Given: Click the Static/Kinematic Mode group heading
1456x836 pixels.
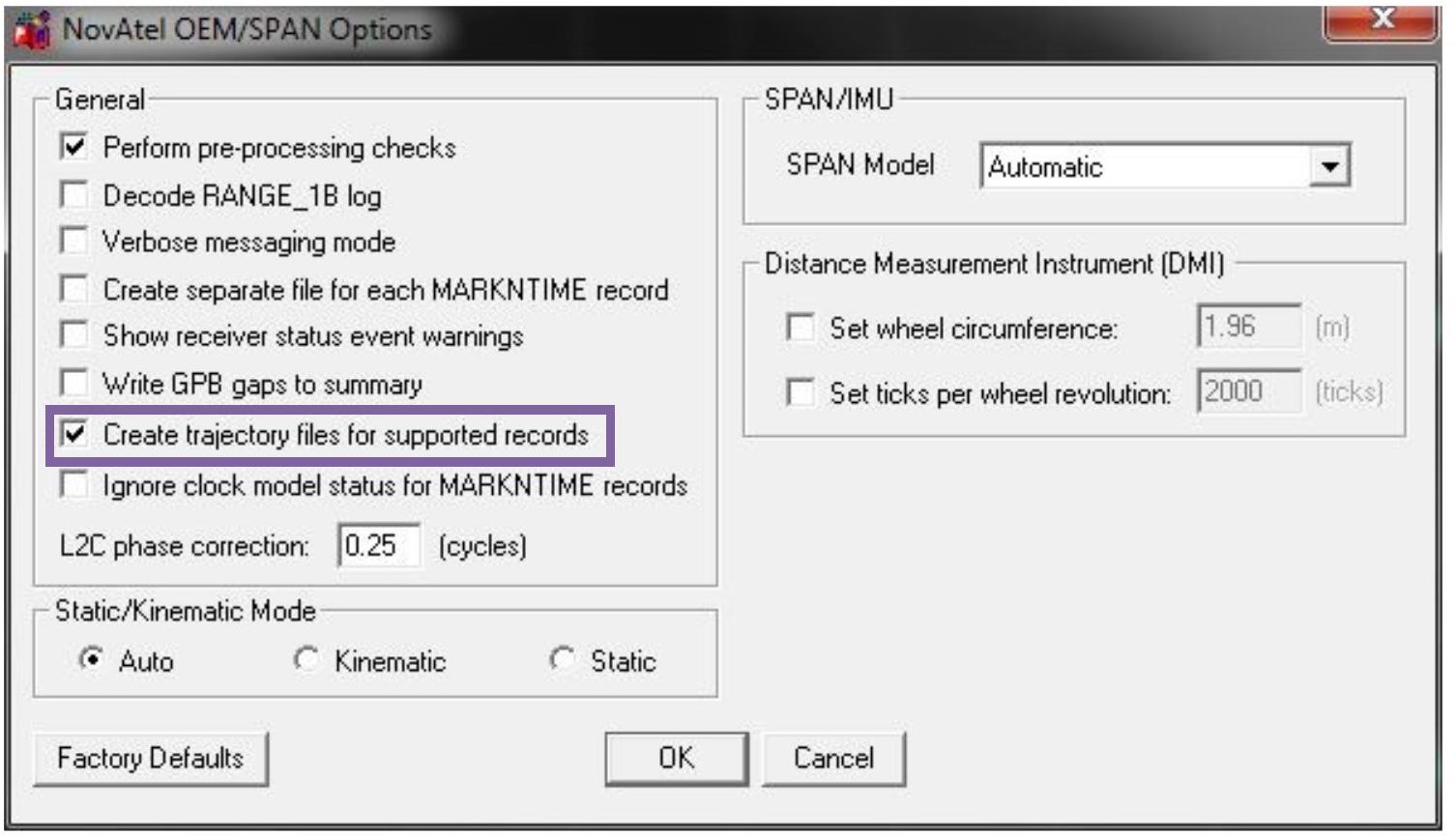Looking at the screenshot, I should tap(185, 611).
